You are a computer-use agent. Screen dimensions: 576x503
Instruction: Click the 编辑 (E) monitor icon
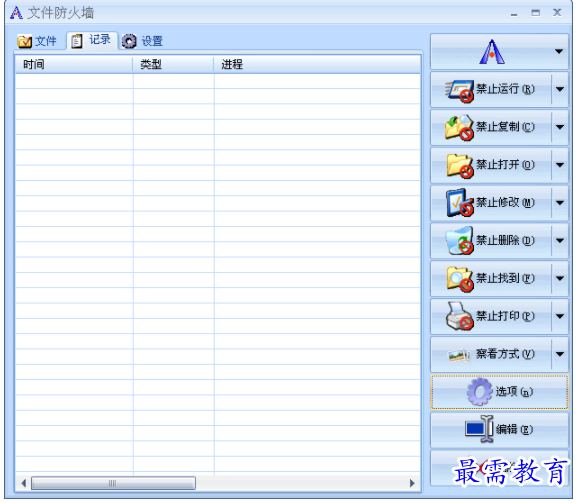[479, 429]
